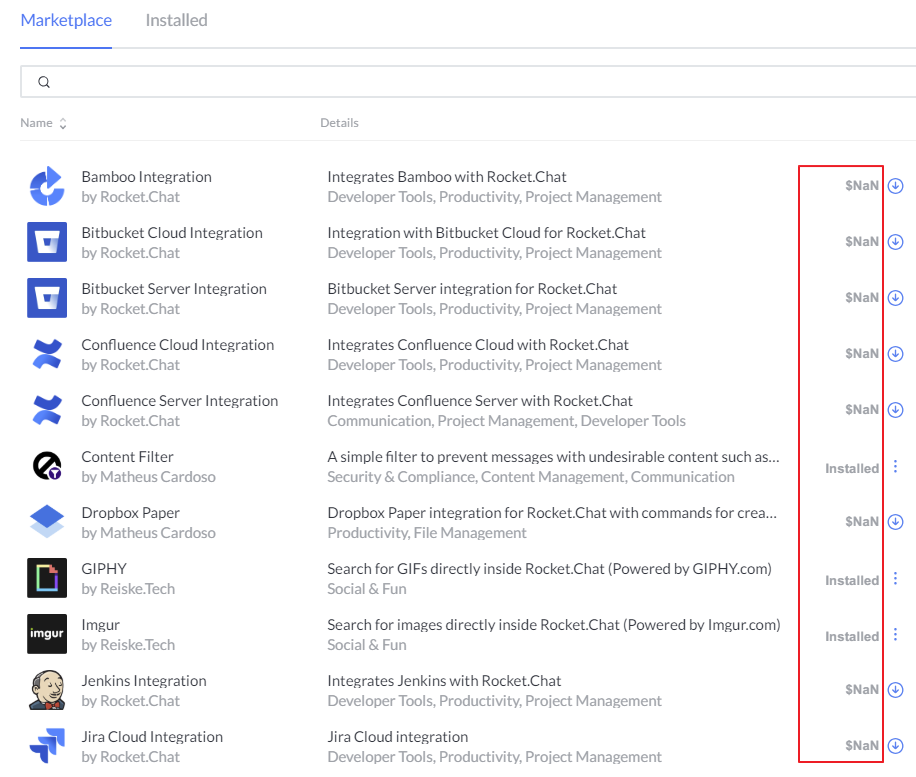916x777 pixels.
Task: Download the Bamboo Integration app
Action: pyautogui.click(x=895, y=185)
